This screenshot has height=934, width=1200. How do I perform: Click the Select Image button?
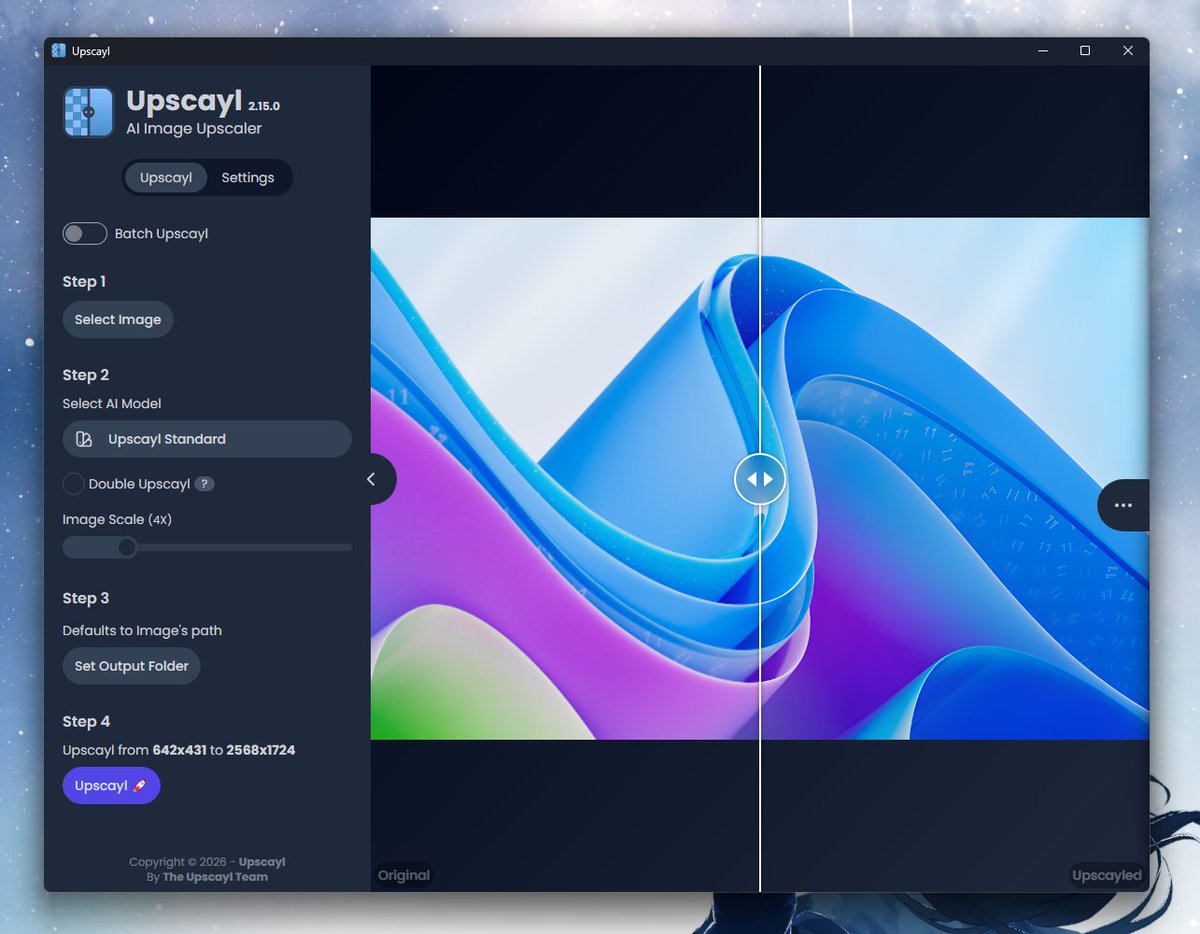click(x=118, y=320)
